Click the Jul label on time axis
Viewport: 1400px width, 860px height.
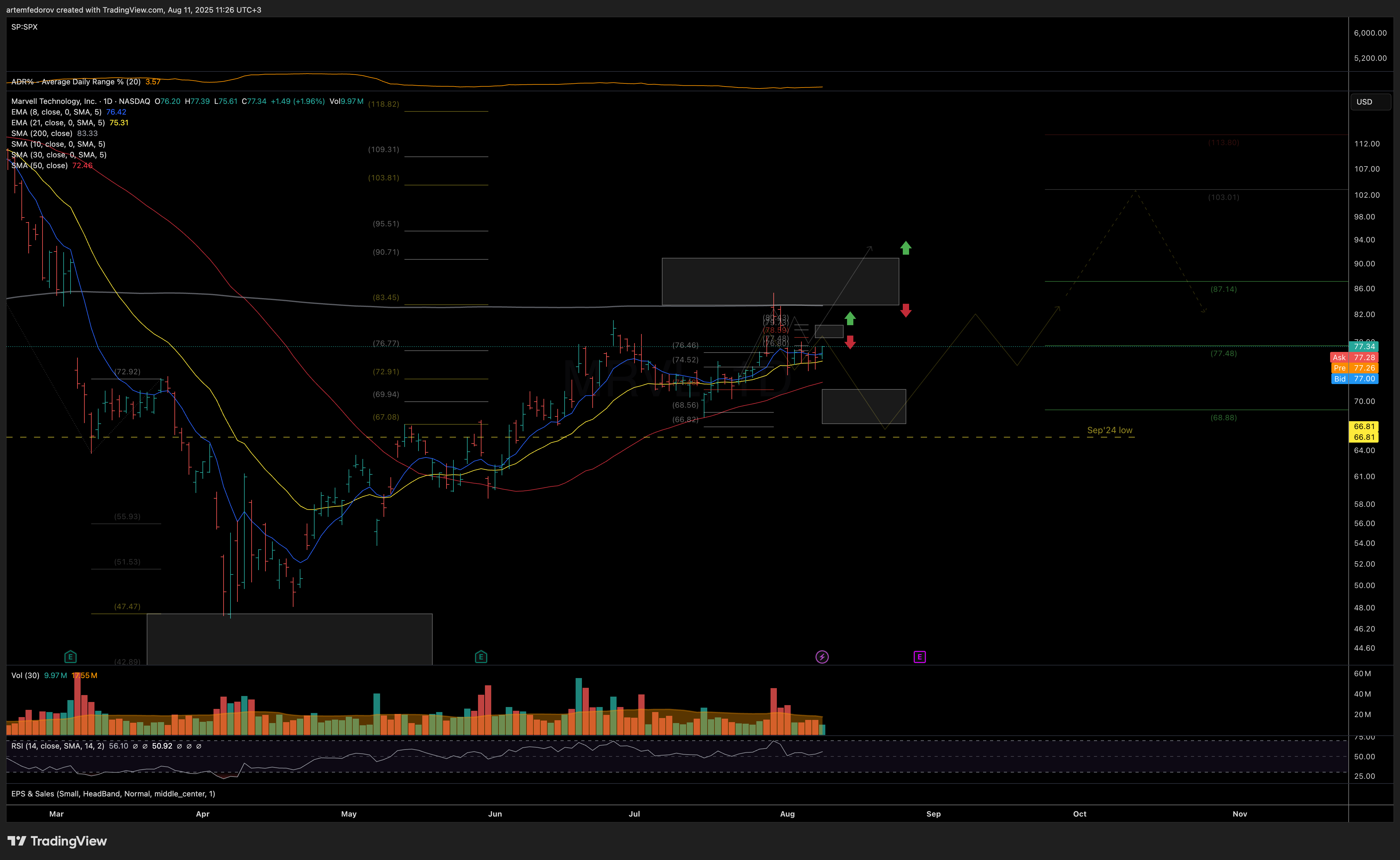tap(634, 814)
